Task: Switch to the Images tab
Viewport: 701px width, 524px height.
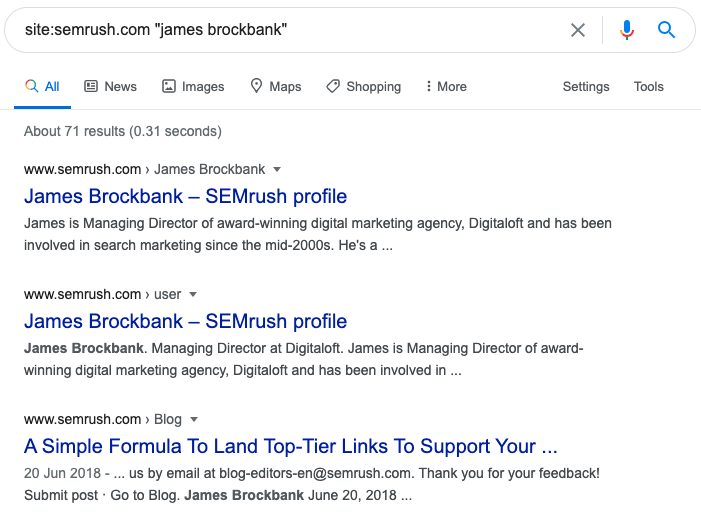Action: point(203,87)
